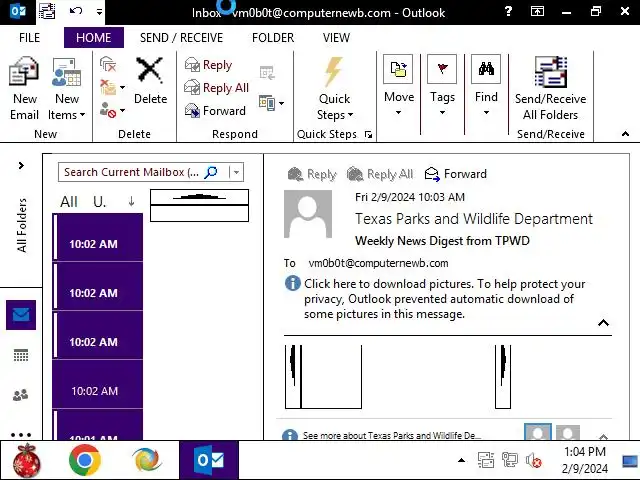640x480 pixels.
Task: Click Reply in the ribbon
Action: pyautogui.click(x=209, y=64)
